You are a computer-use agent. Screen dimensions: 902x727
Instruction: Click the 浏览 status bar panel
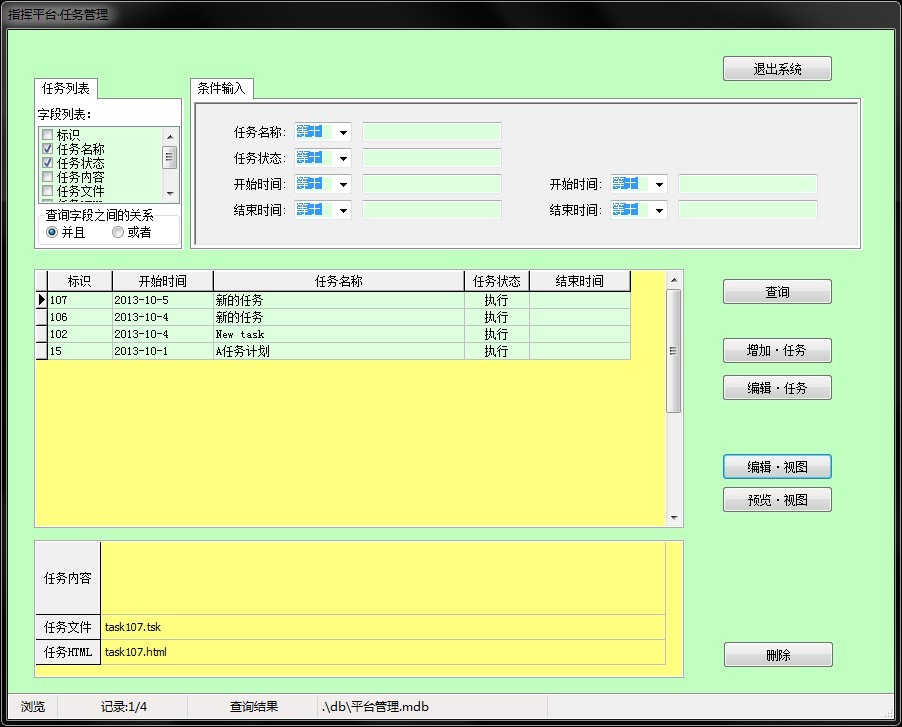coord(33,706)
